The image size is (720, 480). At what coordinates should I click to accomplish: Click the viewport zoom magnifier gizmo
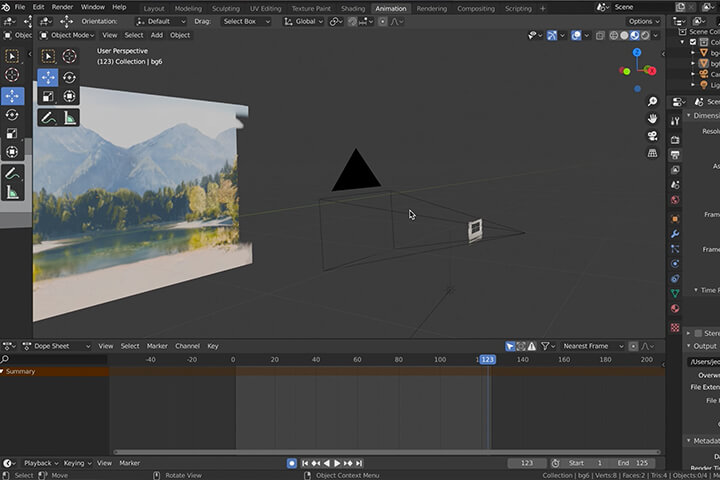tap(652, 102)
